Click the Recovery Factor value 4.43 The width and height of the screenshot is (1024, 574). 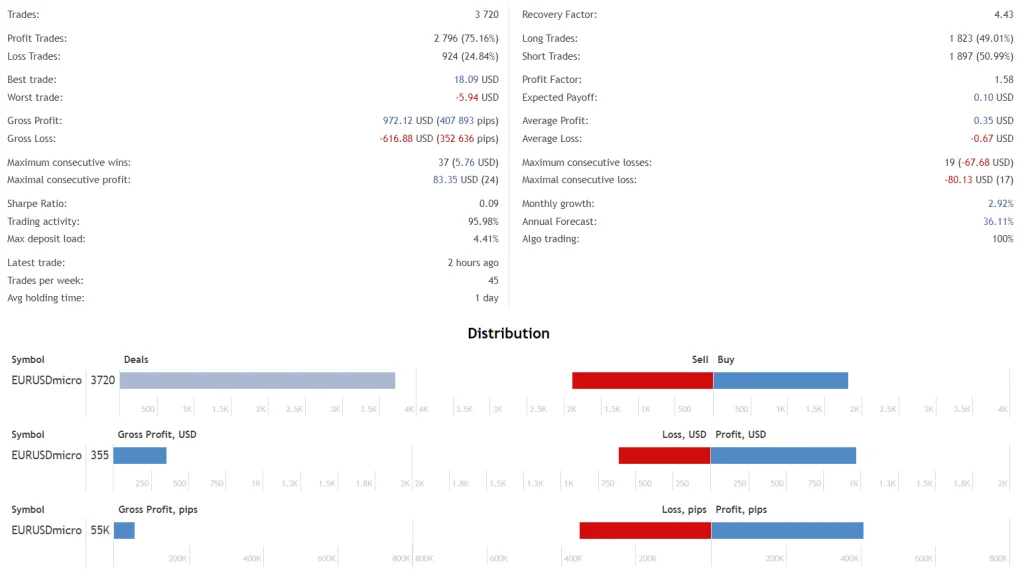[x=1003, y=15]
